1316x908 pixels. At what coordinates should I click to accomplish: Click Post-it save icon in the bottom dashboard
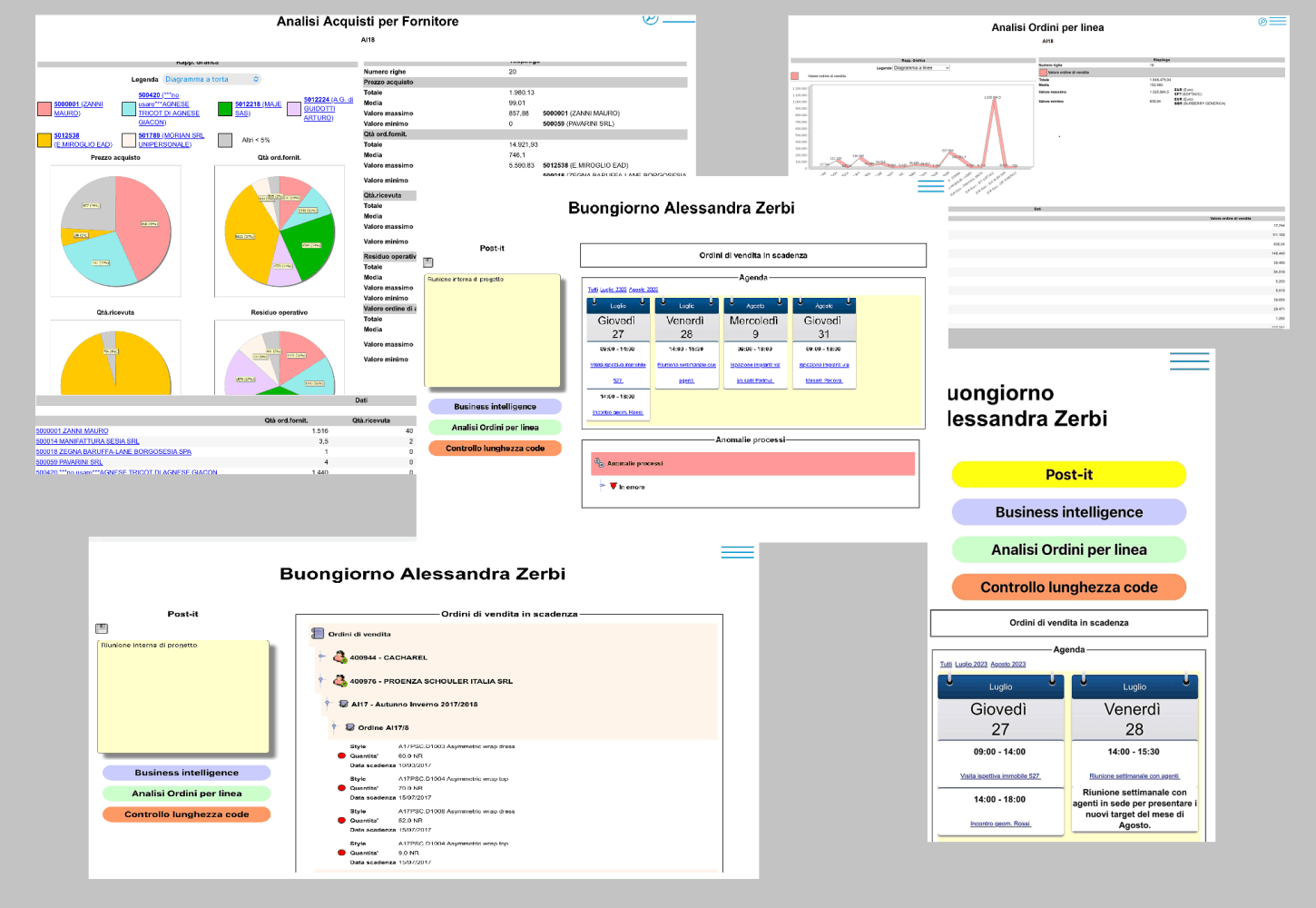pyautogui.click(x=102, y=628)
